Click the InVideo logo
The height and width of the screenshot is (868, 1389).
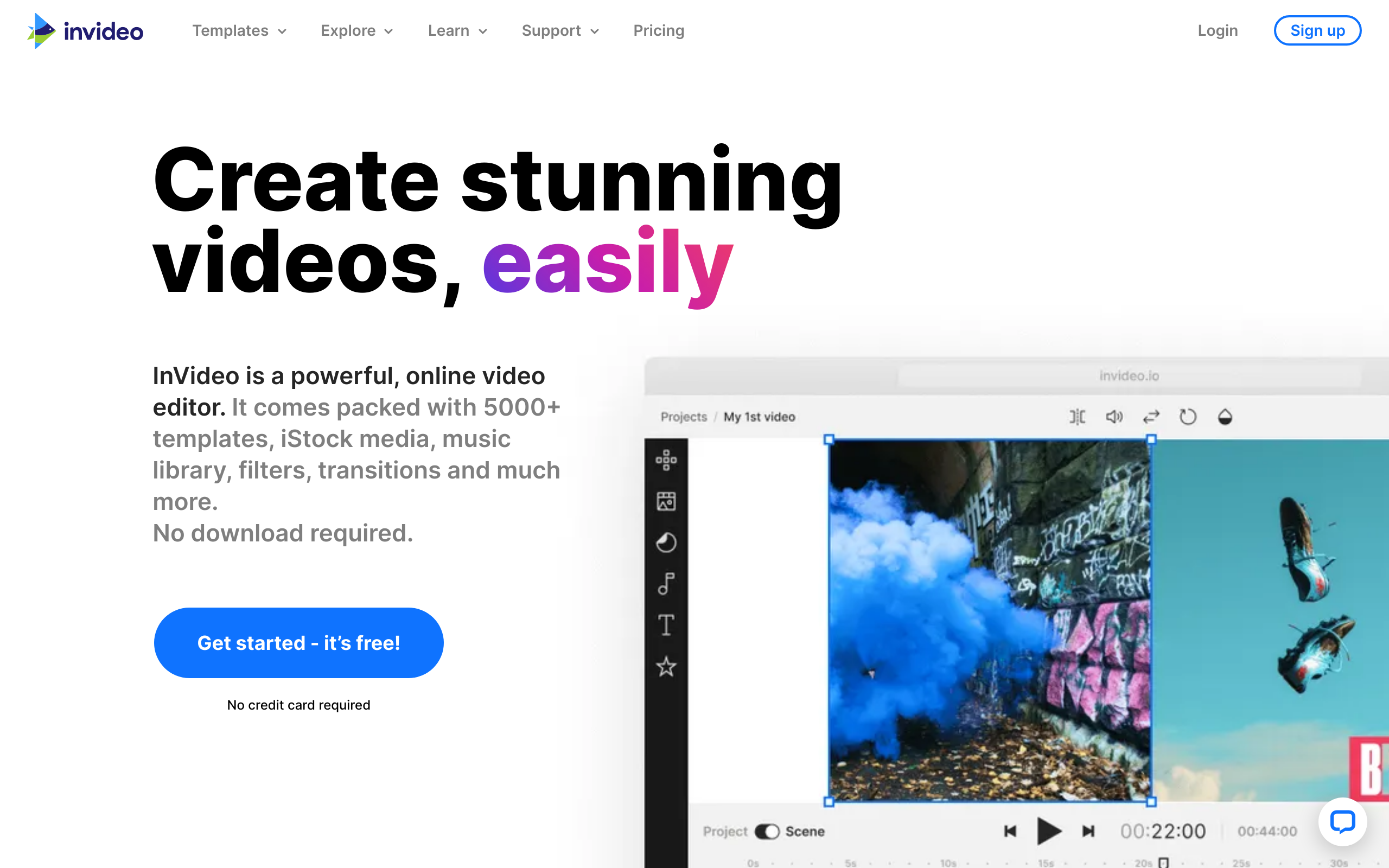(85, 30)
